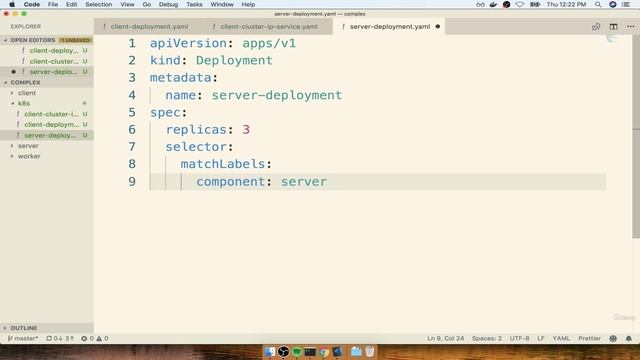Open the Edit menu
The height and width of the screenshot is (360, 640).
71,4
